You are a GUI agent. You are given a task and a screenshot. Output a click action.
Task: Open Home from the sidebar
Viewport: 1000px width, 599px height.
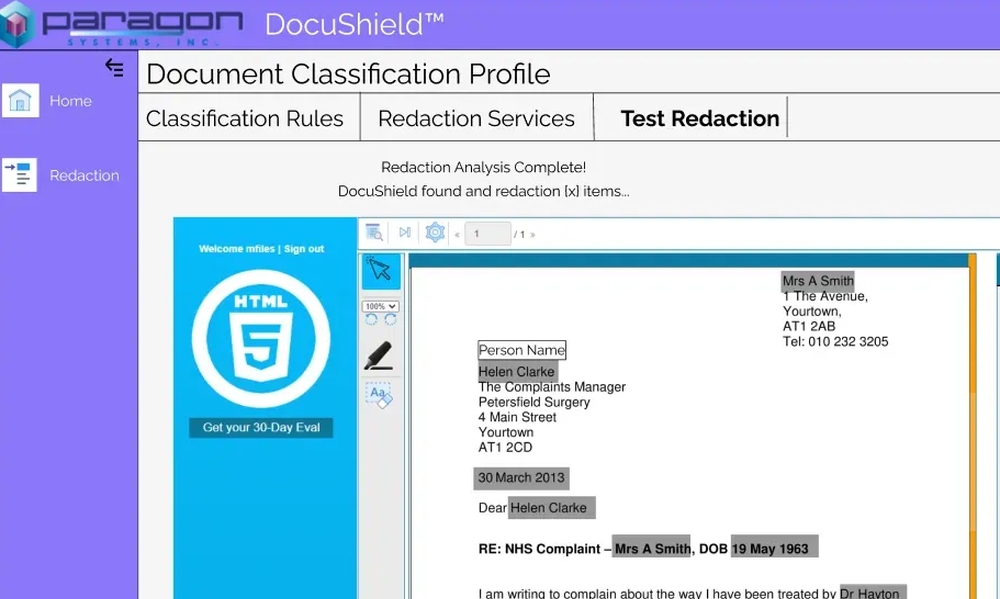(71, 101)
